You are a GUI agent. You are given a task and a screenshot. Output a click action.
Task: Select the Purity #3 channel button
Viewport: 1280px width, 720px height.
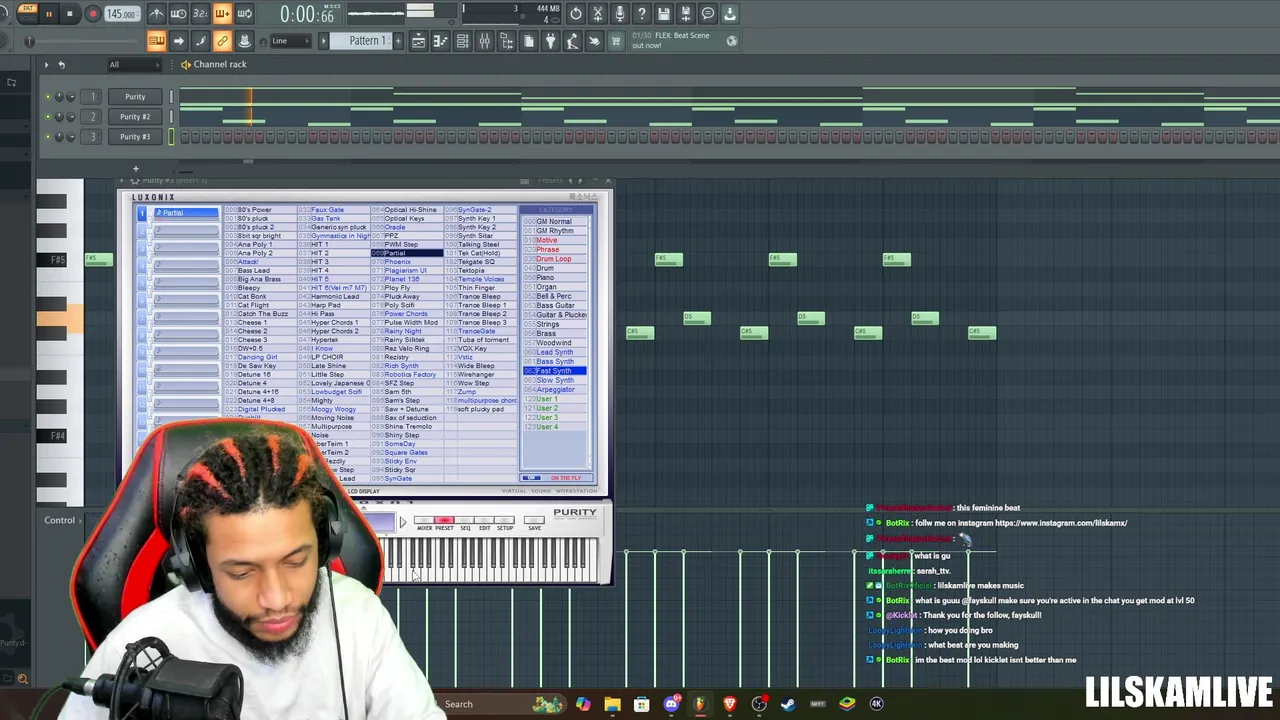tap(135, 137)
